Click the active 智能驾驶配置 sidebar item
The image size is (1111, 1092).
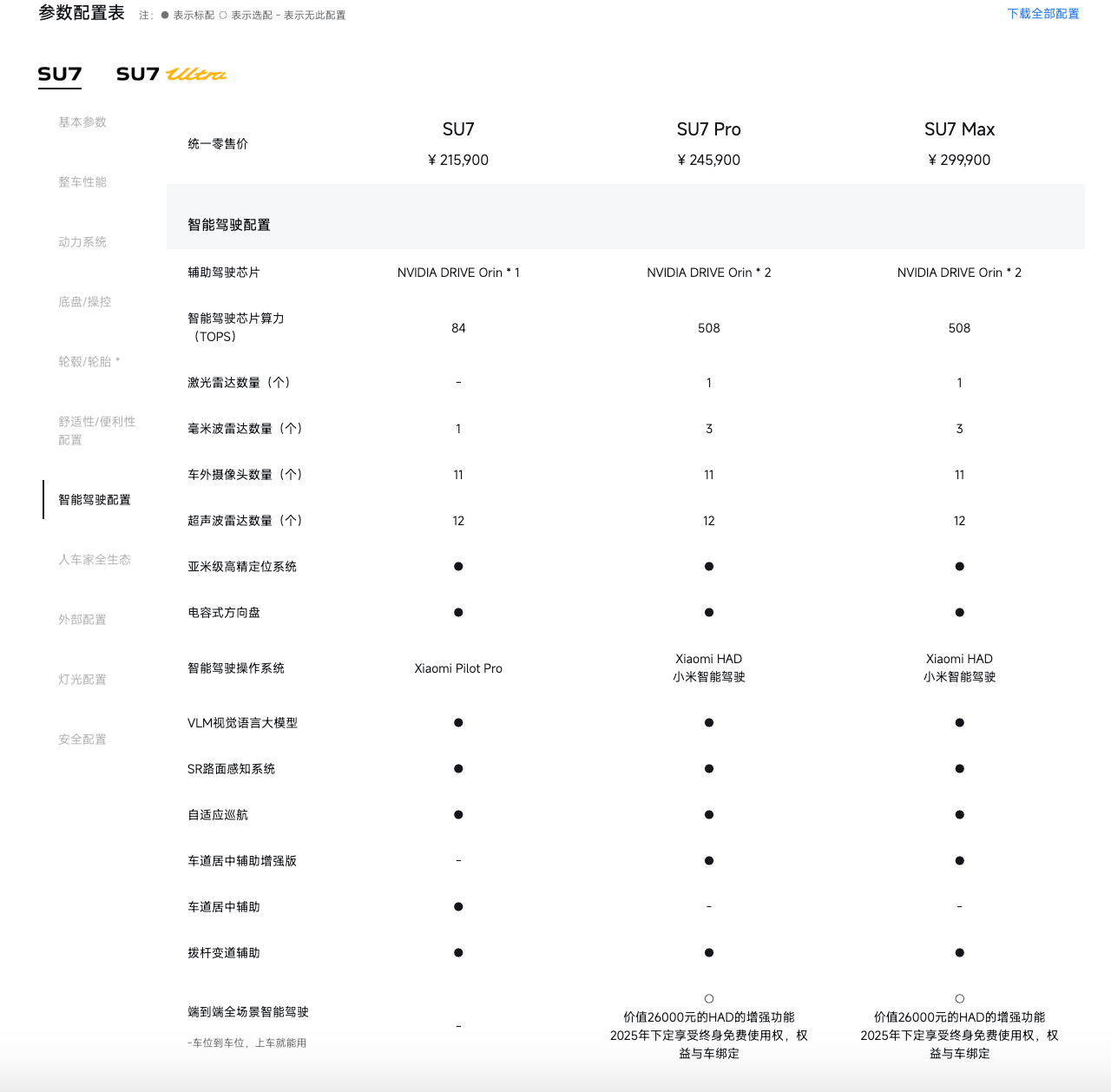[x=95, y=500]
